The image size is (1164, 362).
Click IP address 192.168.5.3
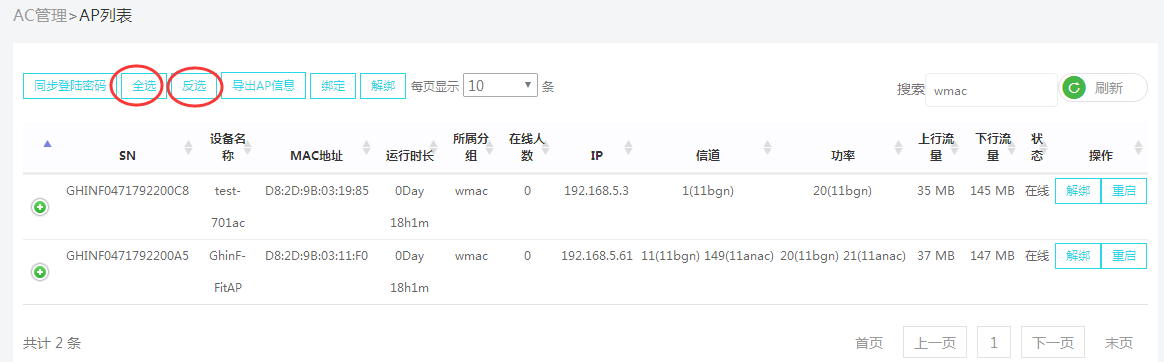pyautogui.click(x=596, y=191)
